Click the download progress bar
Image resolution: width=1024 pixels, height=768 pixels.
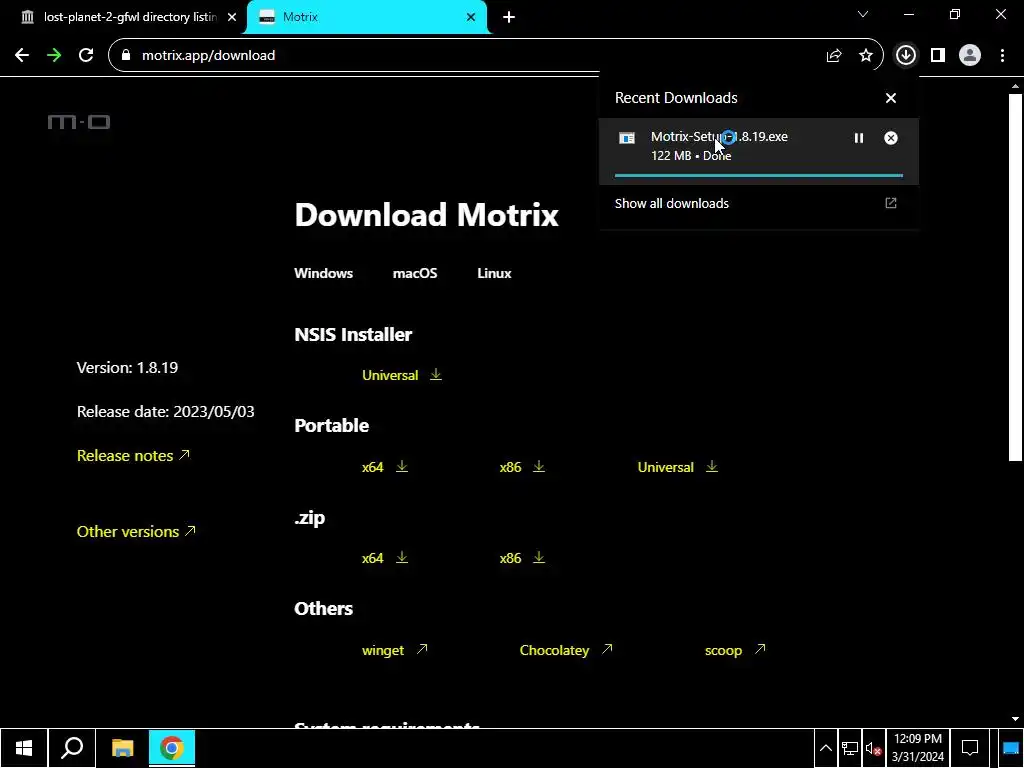(x=759, y=175)
